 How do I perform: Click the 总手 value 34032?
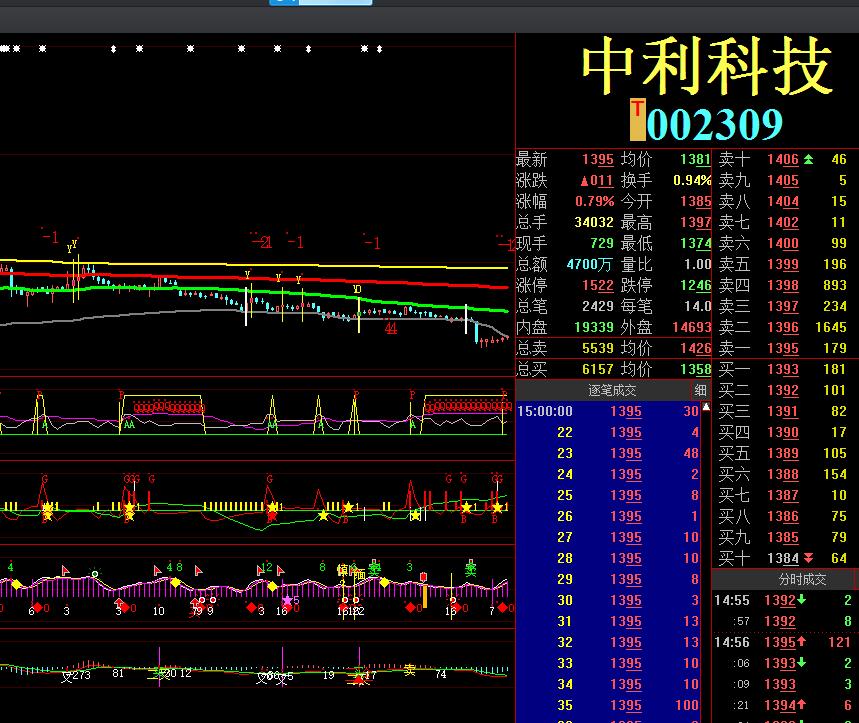pos(594,222)
